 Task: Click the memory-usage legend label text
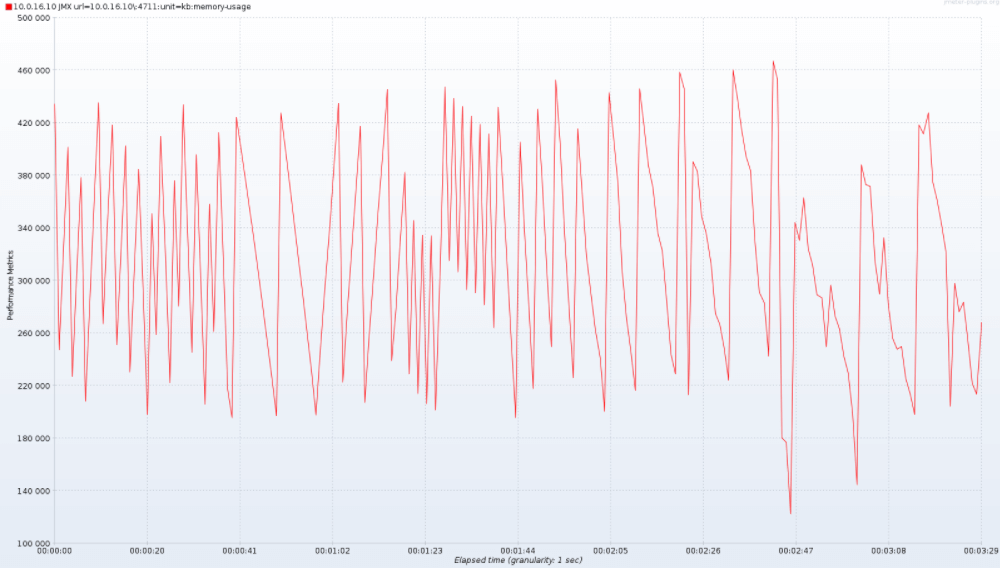coord(132,7)
